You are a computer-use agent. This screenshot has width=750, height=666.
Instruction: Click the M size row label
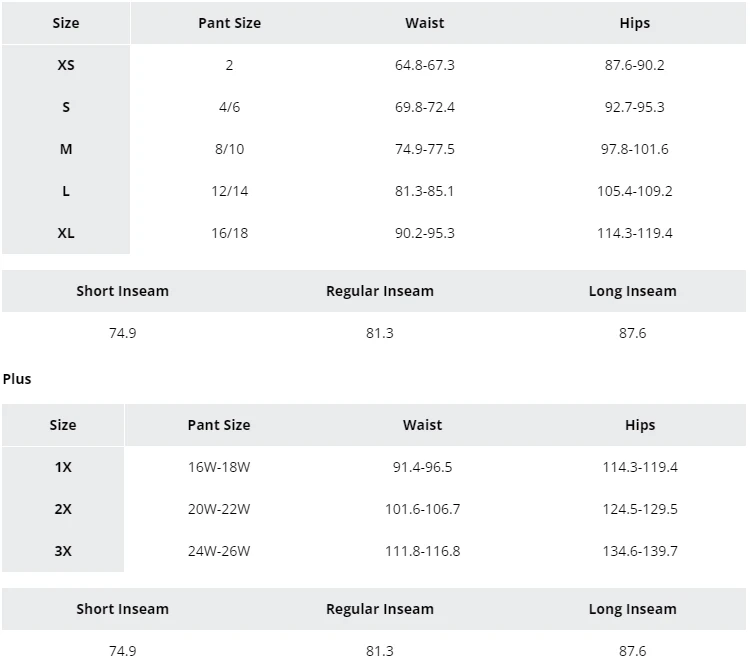(x=66, y=149)
